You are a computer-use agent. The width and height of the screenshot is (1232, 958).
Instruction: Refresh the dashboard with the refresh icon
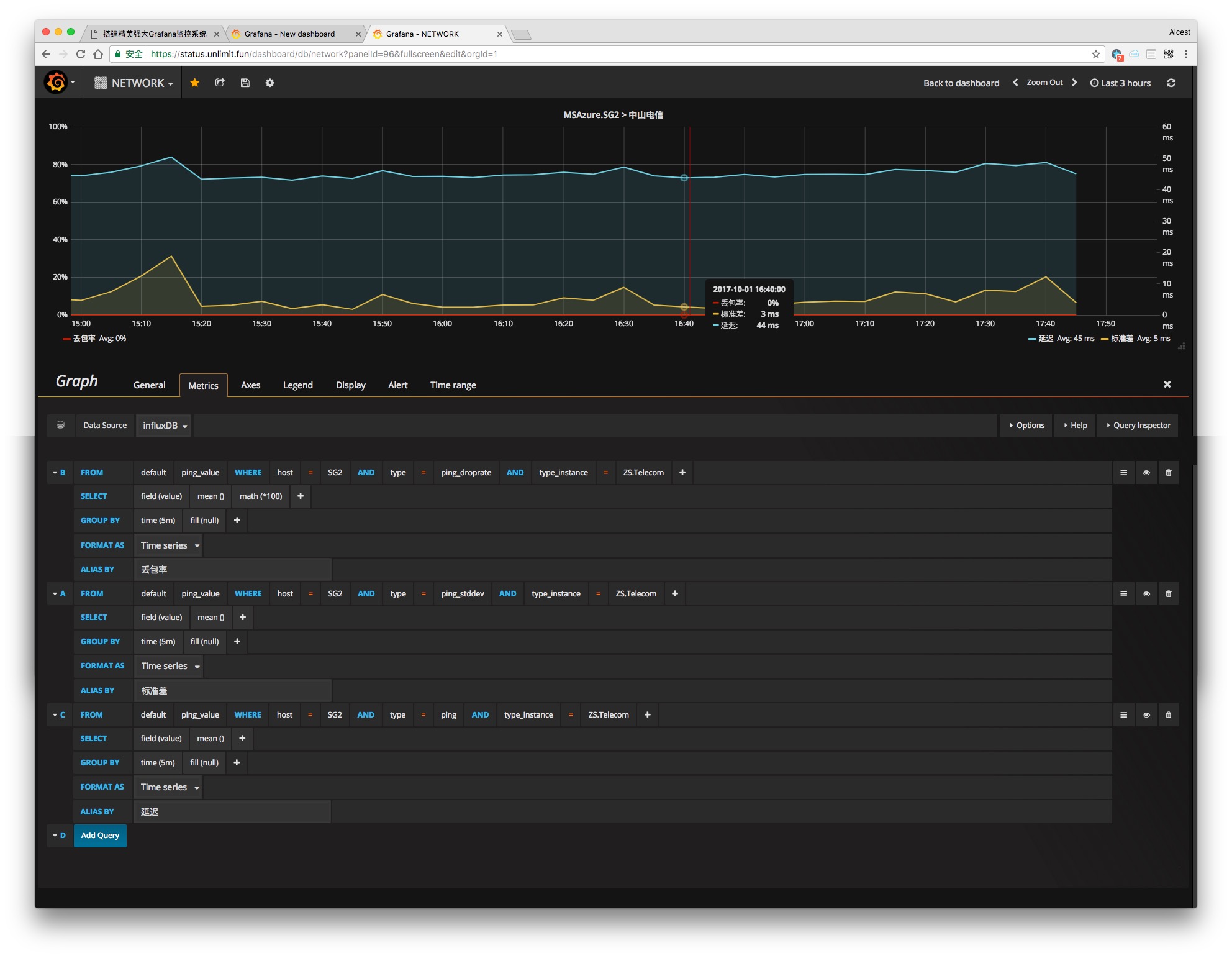click(1171, 83)
